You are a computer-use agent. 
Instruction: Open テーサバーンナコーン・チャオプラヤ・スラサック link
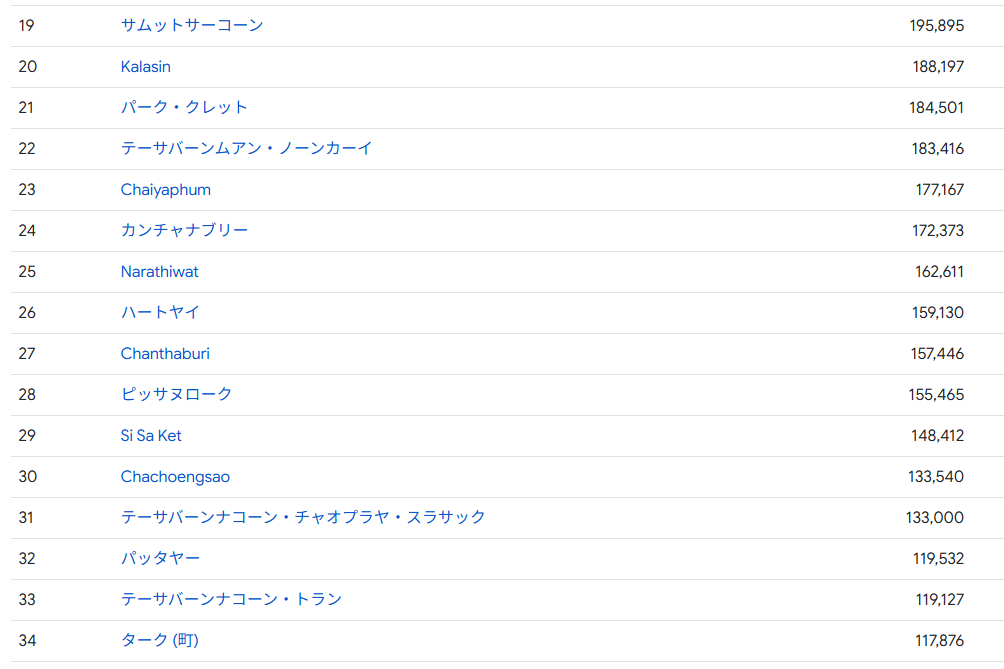click(303, 517)
